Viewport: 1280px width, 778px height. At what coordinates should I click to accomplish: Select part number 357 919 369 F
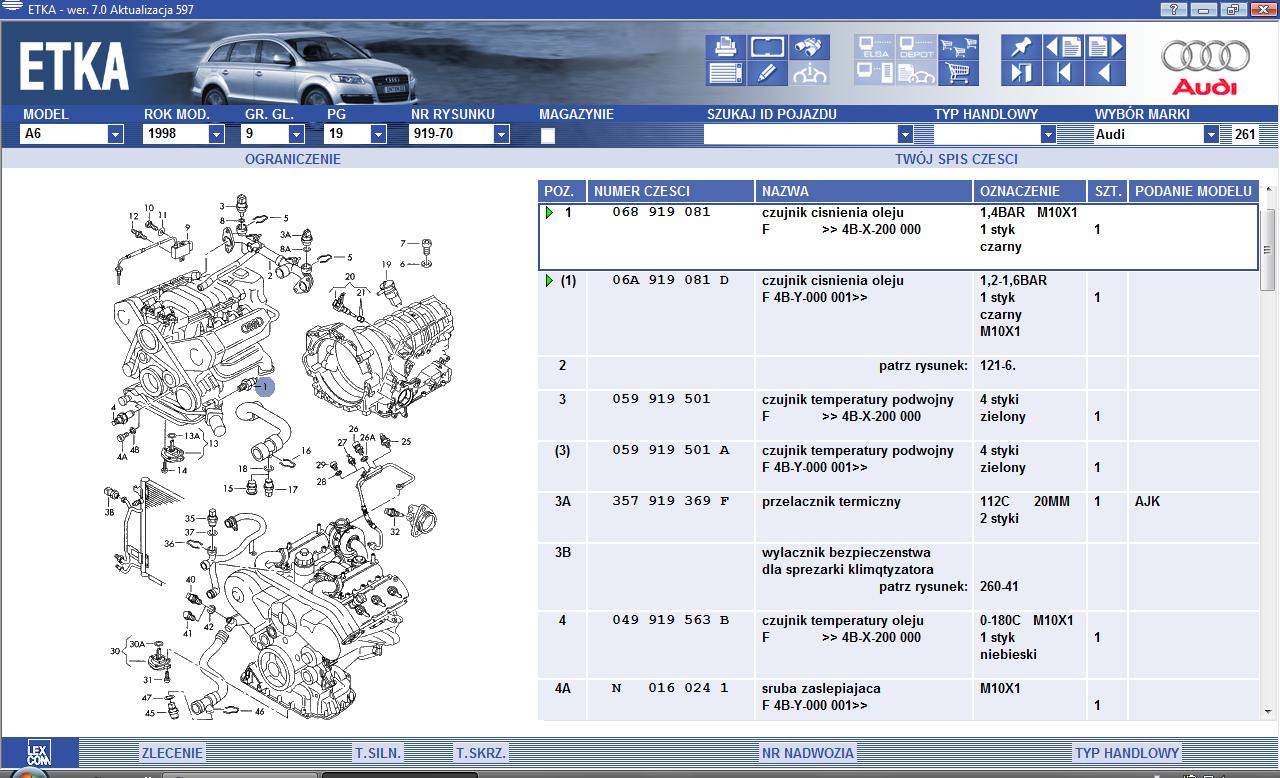(671, 501)
